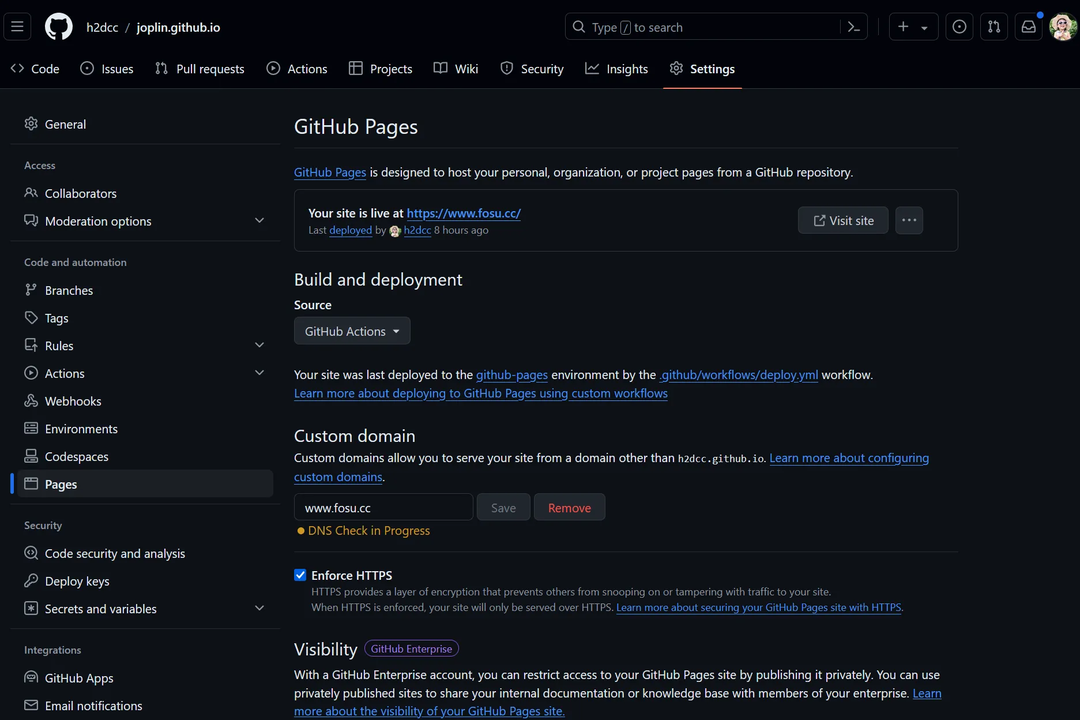Open the GitHub Actions source dropdown
Screen dimensions: 1080x720
pos(352,331)
